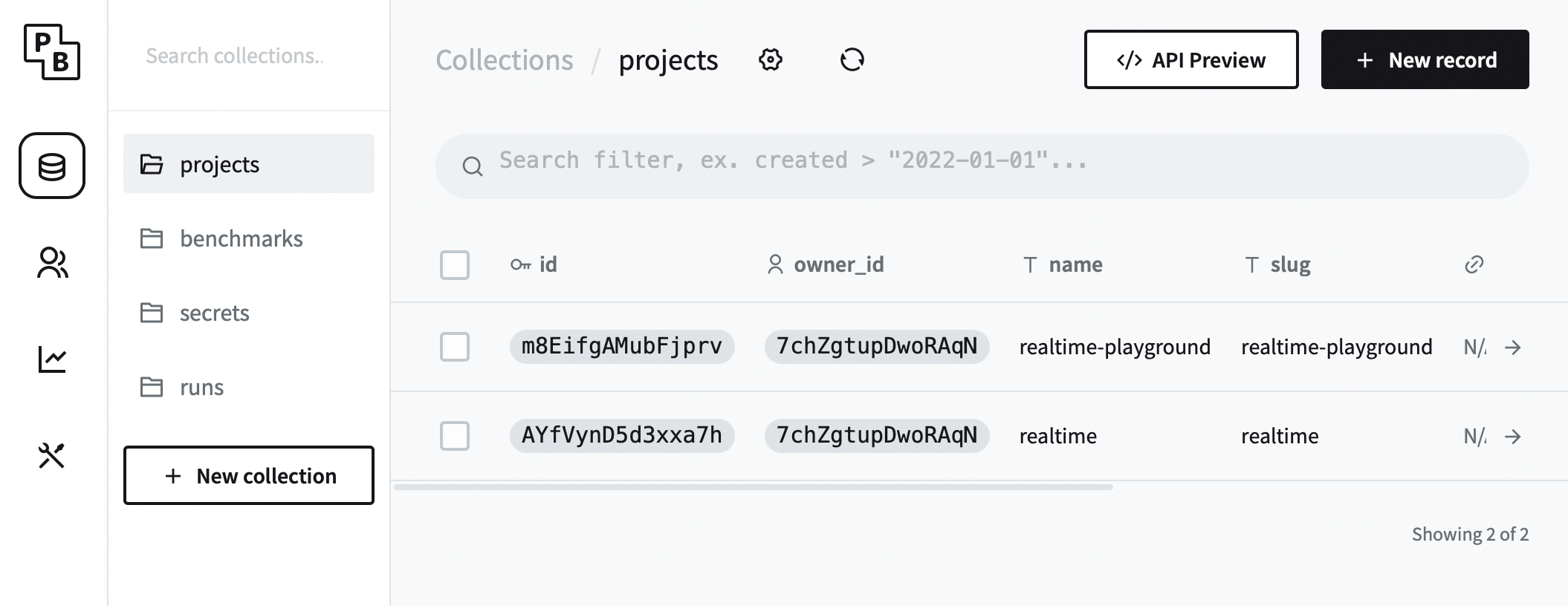Image resolution: width=1568 pixels, height=606 pixels.
Task: Open the settings tools sidebar icon
Action: 52,455
